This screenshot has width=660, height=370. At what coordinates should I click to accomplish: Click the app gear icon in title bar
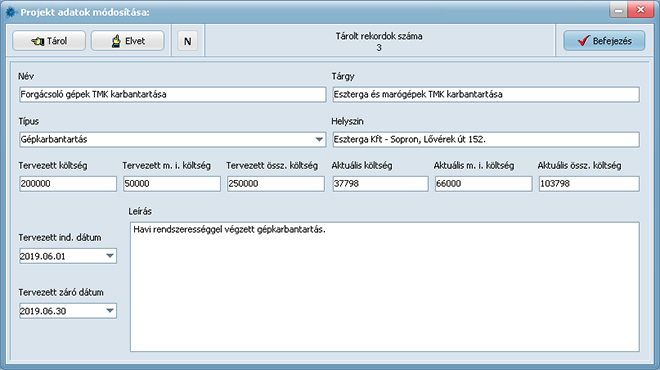click(11, 12)
